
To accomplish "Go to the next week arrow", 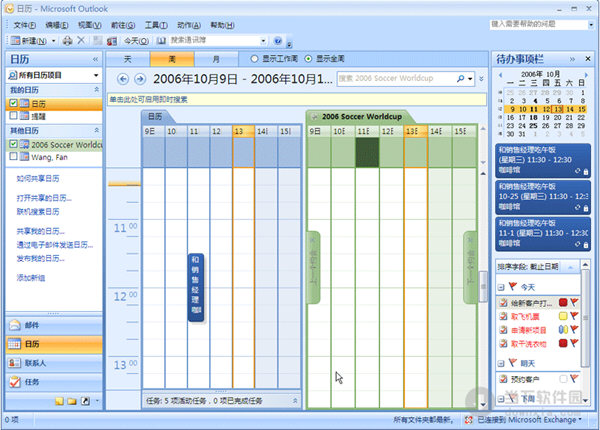I will [139, 79].
